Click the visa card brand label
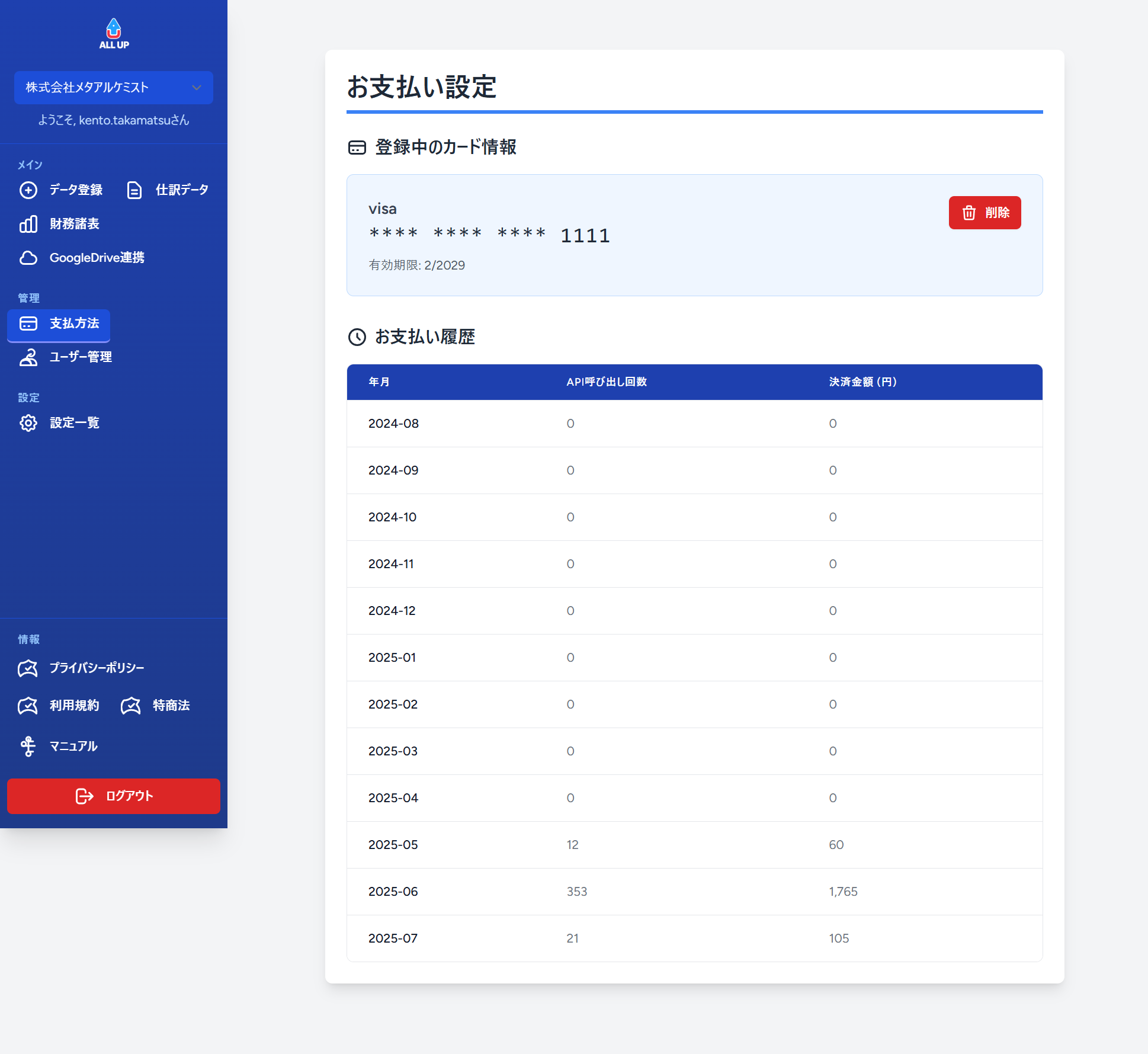Image resolution: width=1148 pixels, height=1054 pixels. tap(383, 209)
